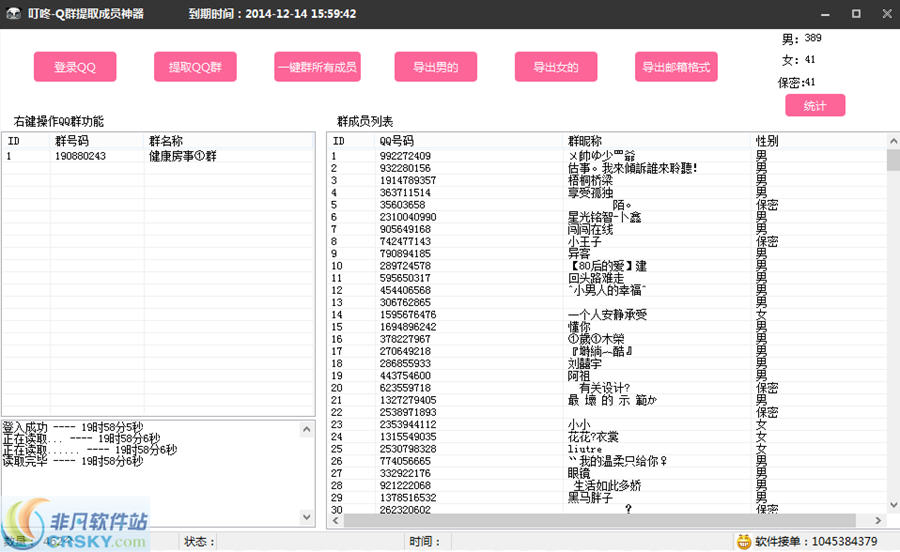Click the 导出男的 button
Viewport: 900px width, 552px height.
(x=436, y=67)
